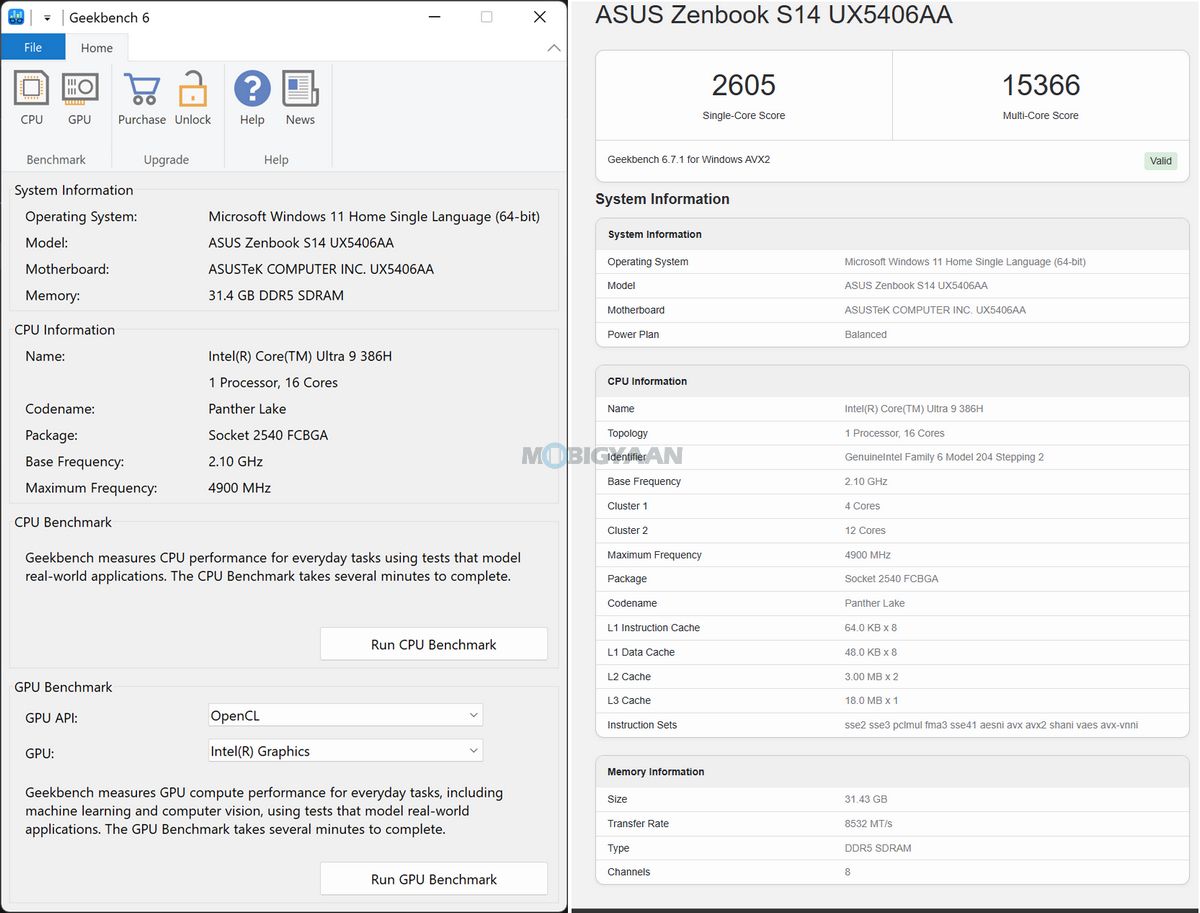Click the Motherboard value in the Geekbench 6 window
Screen dimensions: 1200x913
pyautogui.click(x=321, y=269)
